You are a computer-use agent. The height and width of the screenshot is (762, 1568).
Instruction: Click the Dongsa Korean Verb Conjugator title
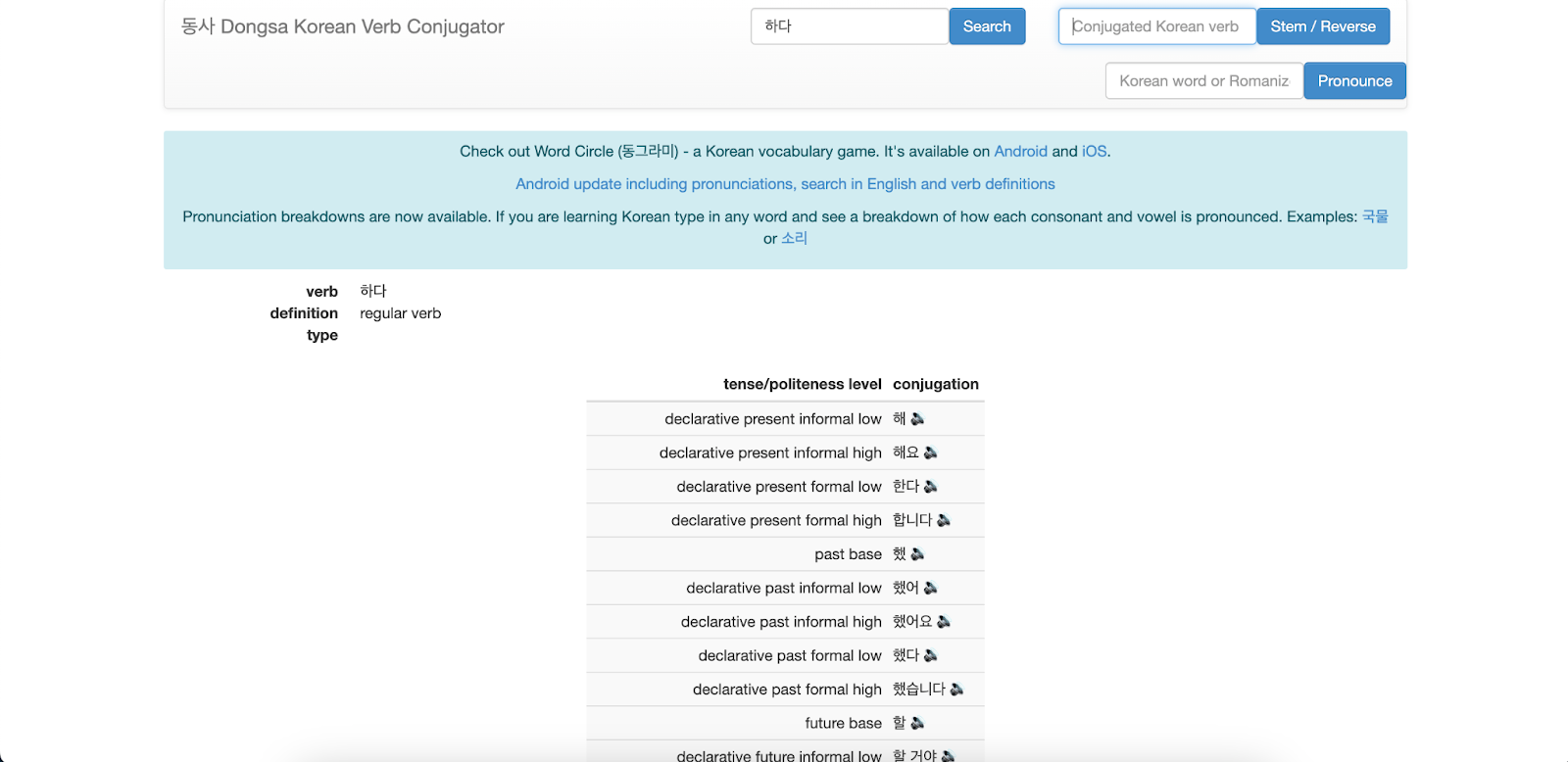click(x=343, y=26)
